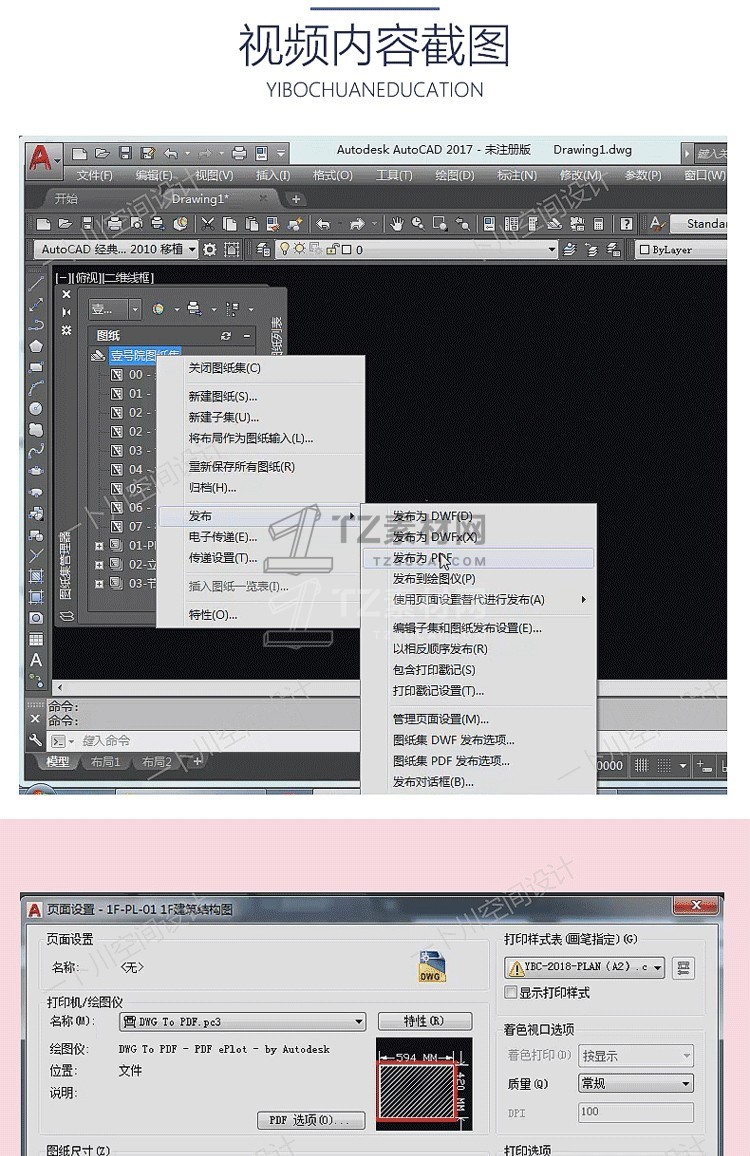The height and width of the screenshot is (1156, 750).
Task: Select 壹号院图纸集 root node
Action: 145,355
